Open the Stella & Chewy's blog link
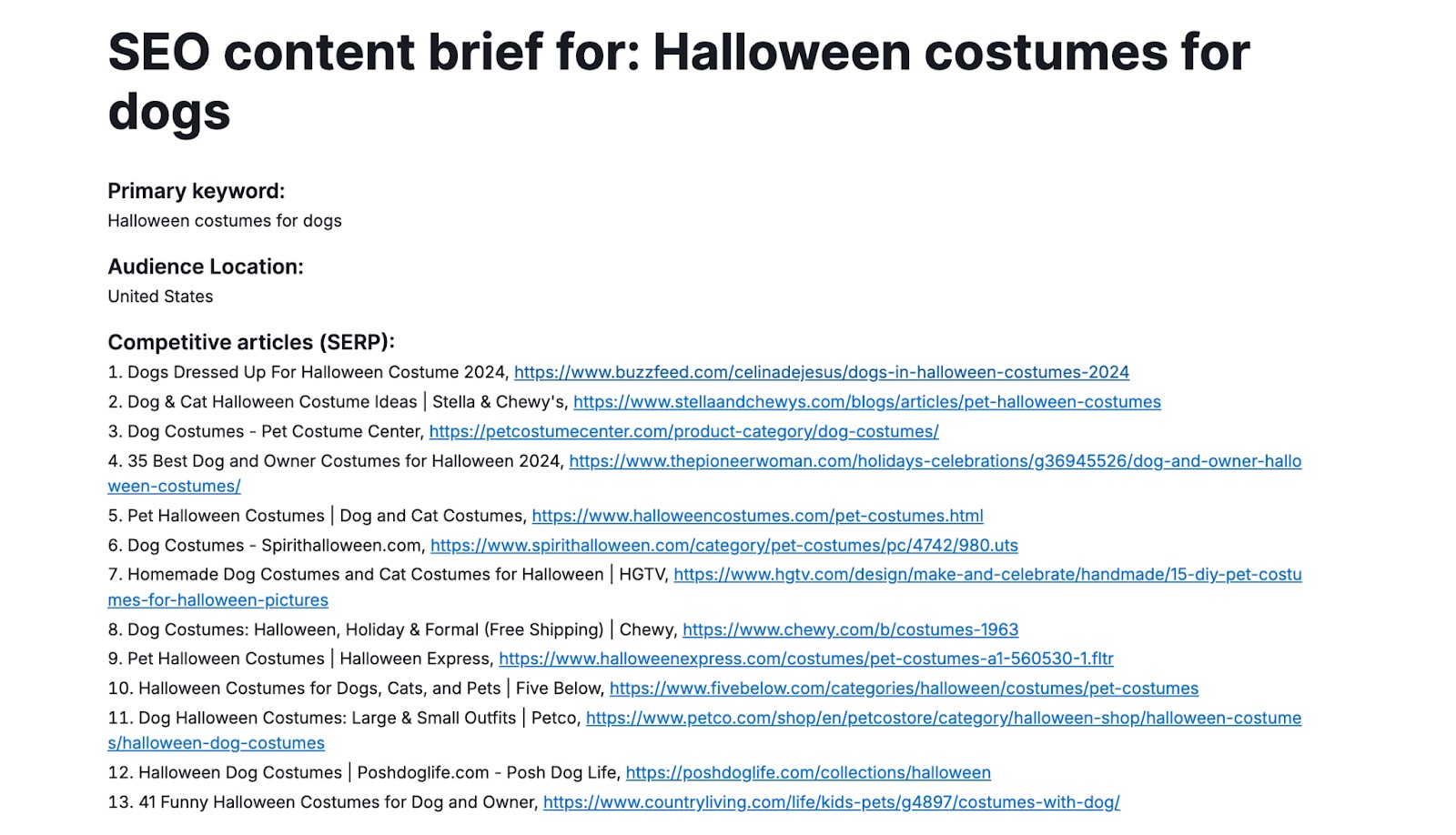The width and height of the screenshot is (1456, 835). click(x=866, y=402)
